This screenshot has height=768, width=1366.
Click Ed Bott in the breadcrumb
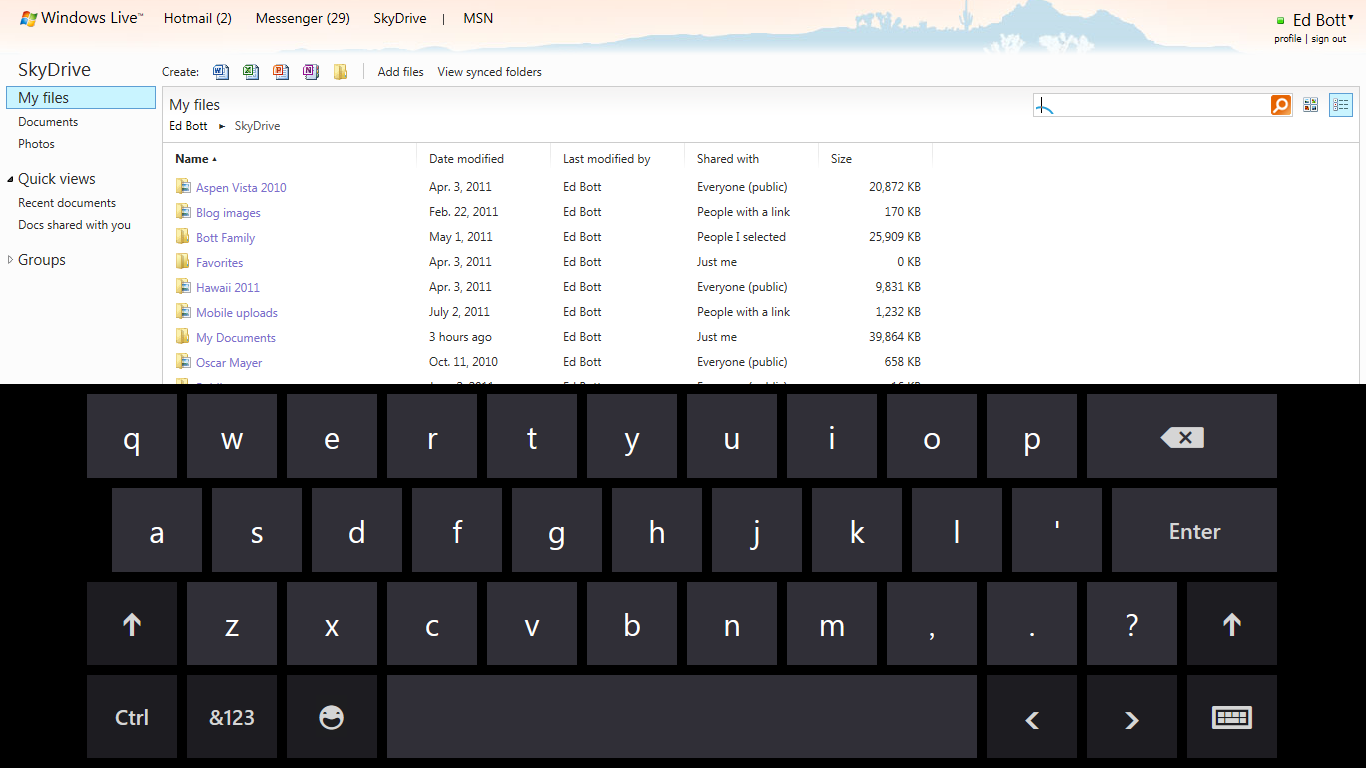(188, 126)
